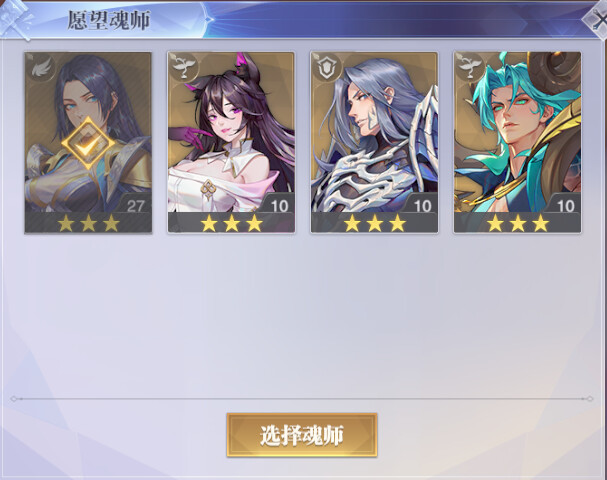This screenshot has height=480, width=607.
Task: Click the sprout icon on teal-haired horned card
Action: 470,67
